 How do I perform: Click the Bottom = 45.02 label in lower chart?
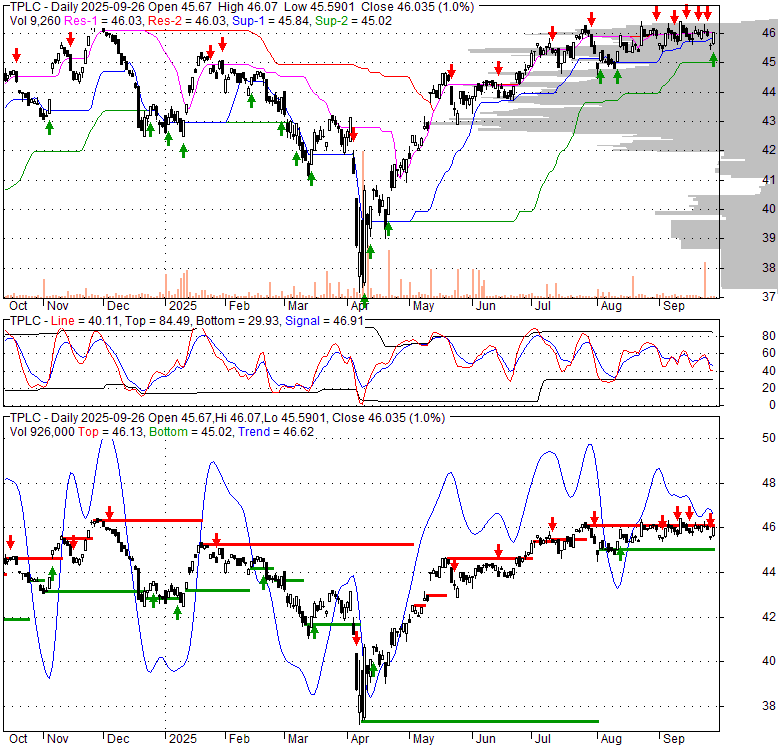click(191, 432)
